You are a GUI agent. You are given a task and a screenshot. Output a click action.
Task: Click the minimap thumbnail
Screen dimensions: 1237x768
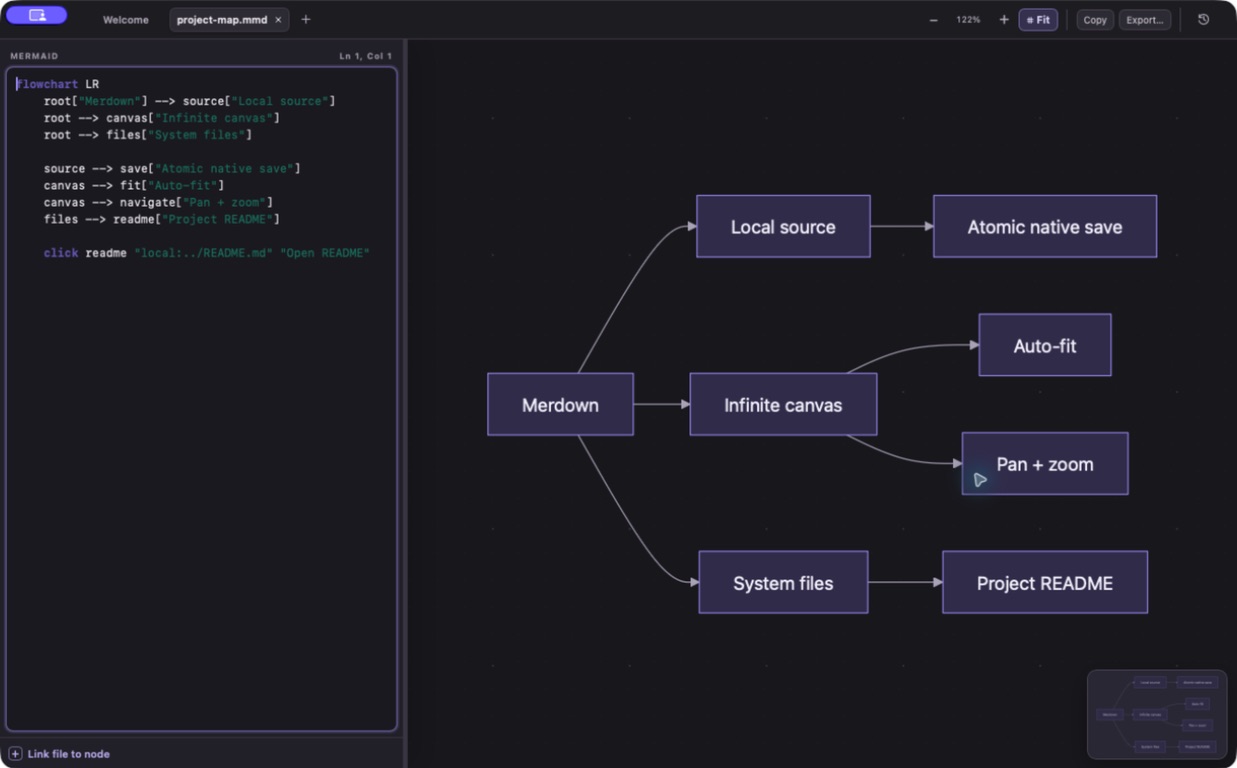pos(1157,714)
